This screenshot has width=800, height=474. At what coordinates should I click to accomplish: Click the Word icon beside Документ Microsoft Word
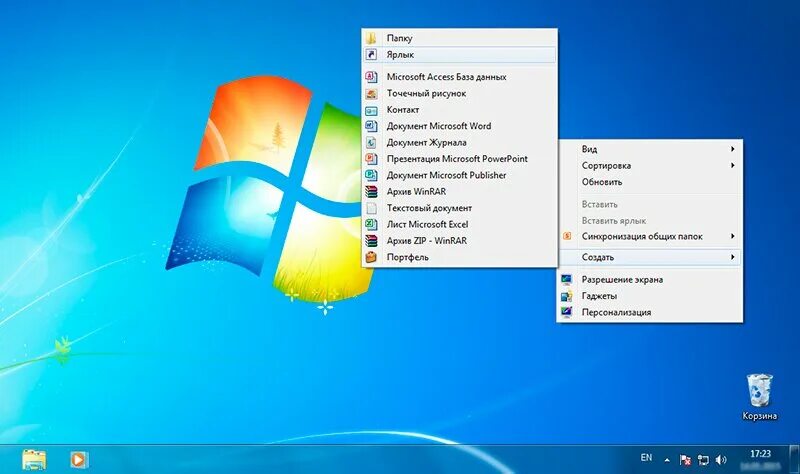click(371, 126)
